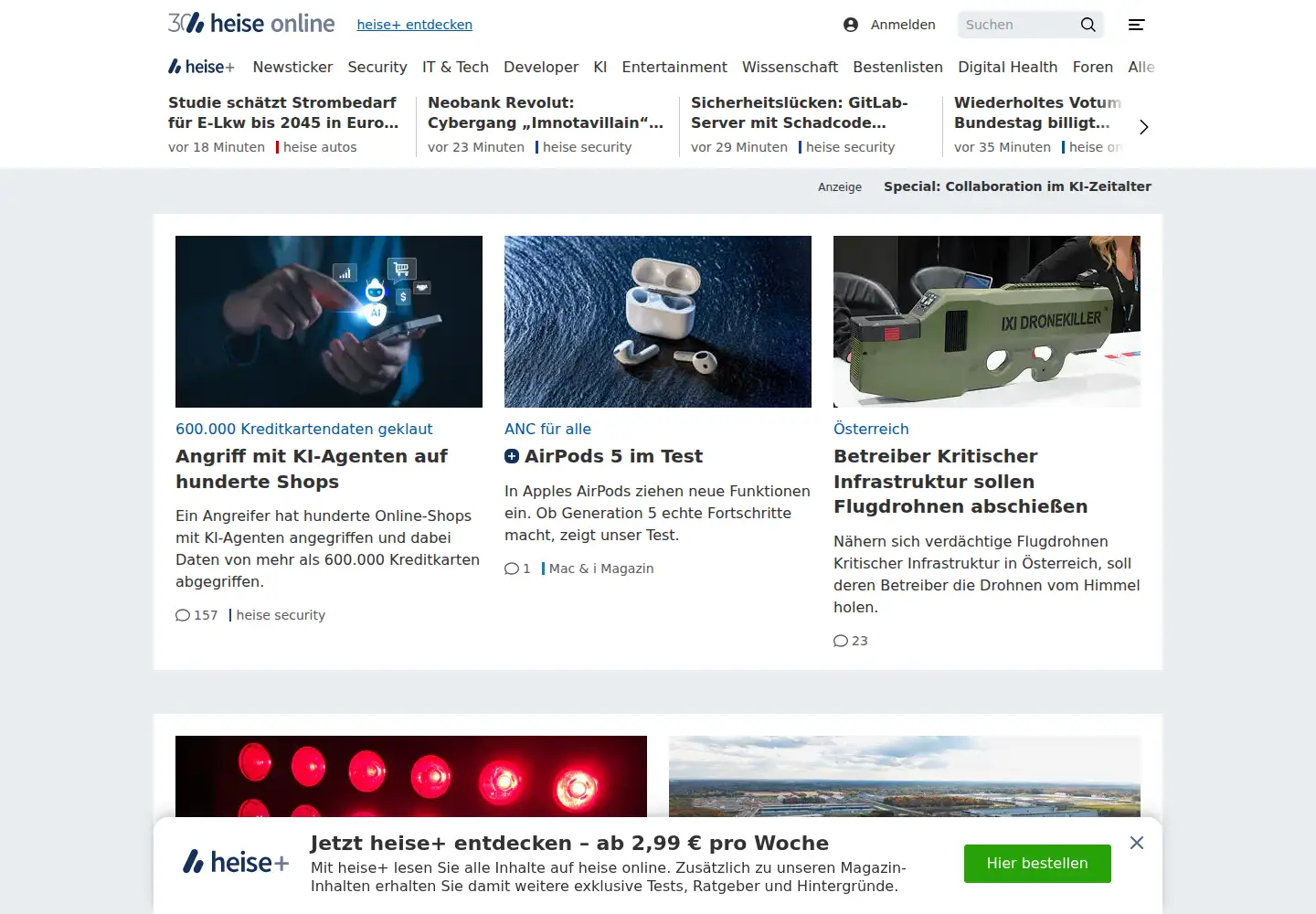The width and height of the screenshot is (1316, 914).
Task: Click the heise+ plus icon before AirPods 5
Action: tap(512, 456)
